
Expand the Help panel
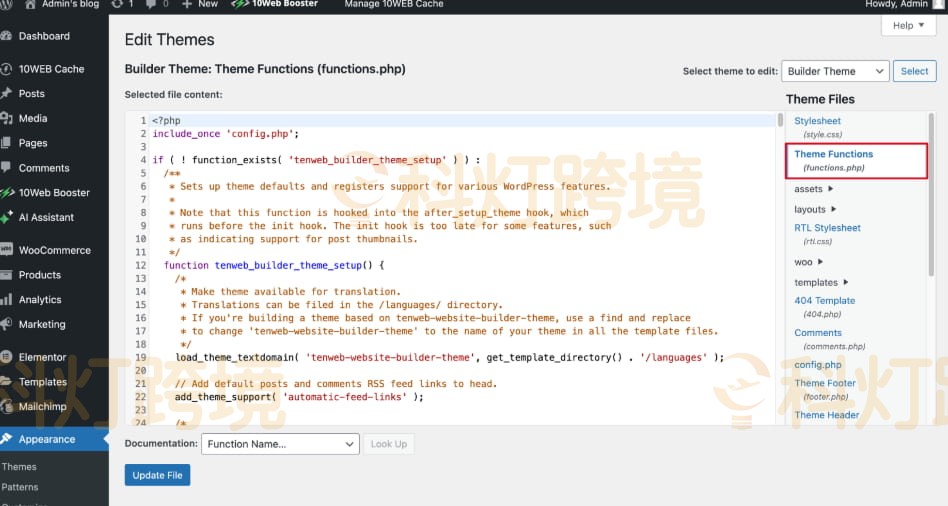click(x=908, y=25)
